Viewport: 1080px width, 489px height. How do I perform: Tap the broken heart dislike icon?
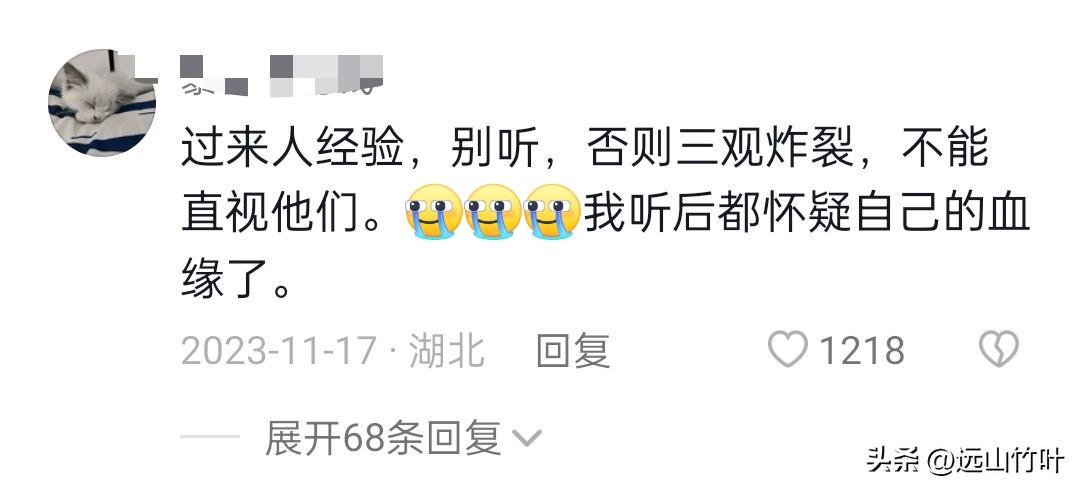999,349
